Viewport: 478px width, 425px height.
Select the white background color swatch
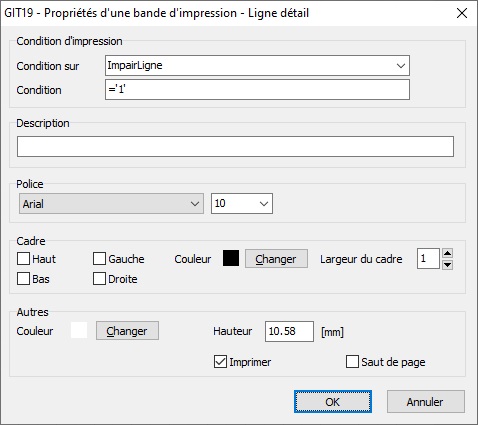point(79,330)
